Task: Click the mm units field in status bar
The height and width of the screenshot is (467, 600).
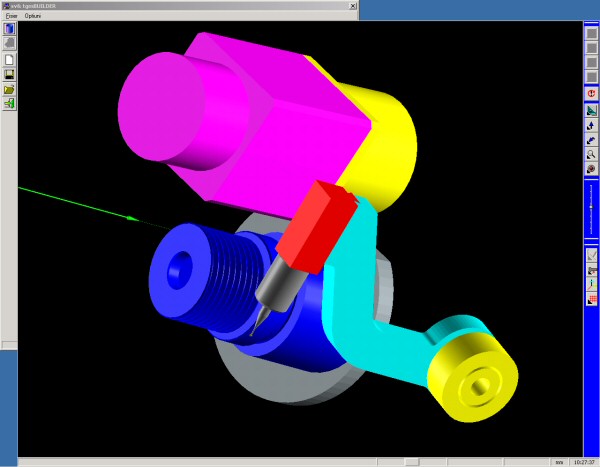Action: coord(559,462)
